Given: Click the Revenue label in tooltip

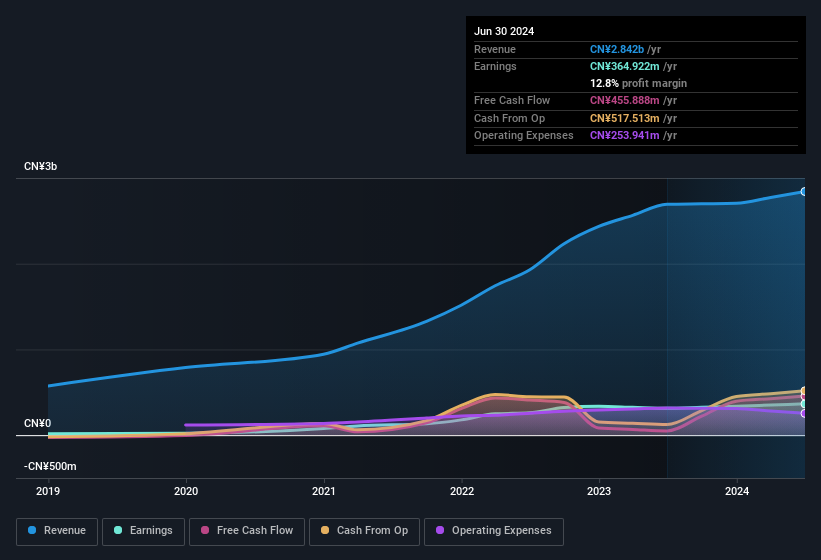Looking at the screenshot, I should pos(495,49).
